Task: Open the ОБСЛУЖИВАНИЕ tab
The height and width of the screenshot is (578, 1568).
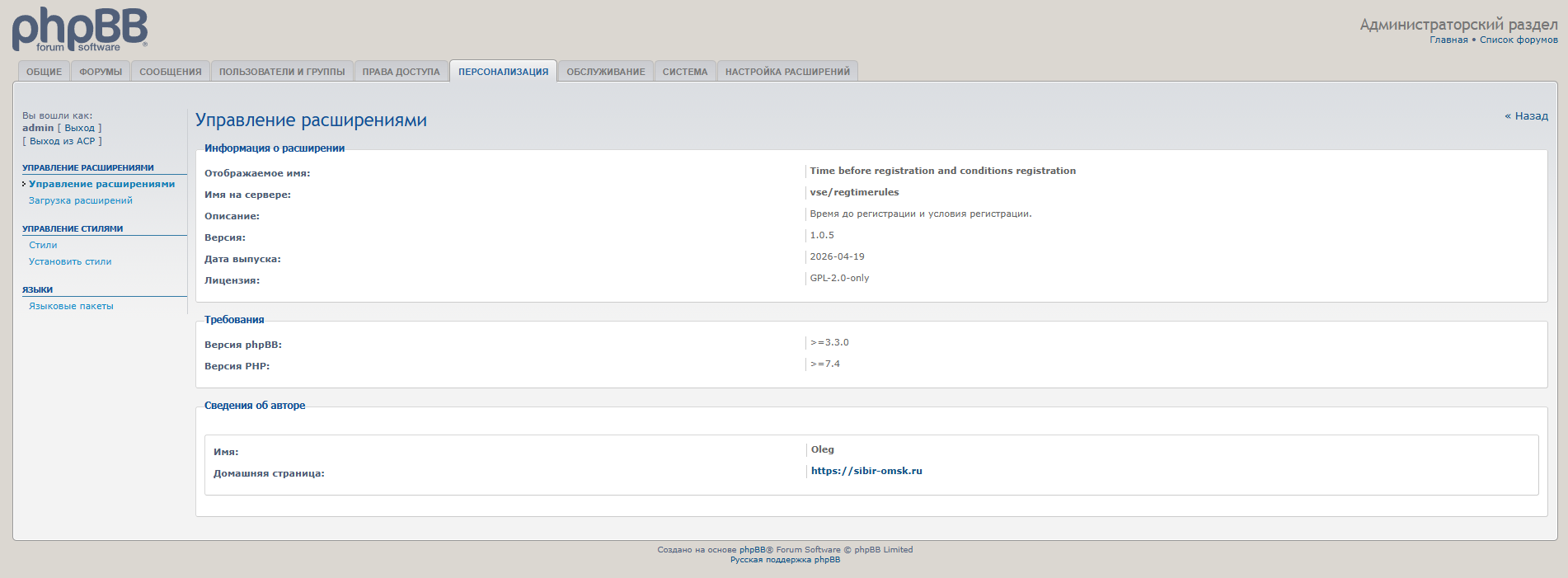Action: [606, 72]
